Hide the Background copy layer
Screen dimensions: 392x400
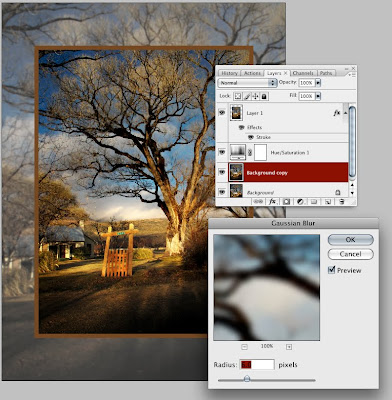pyautogui.click(x=222, y=172)
